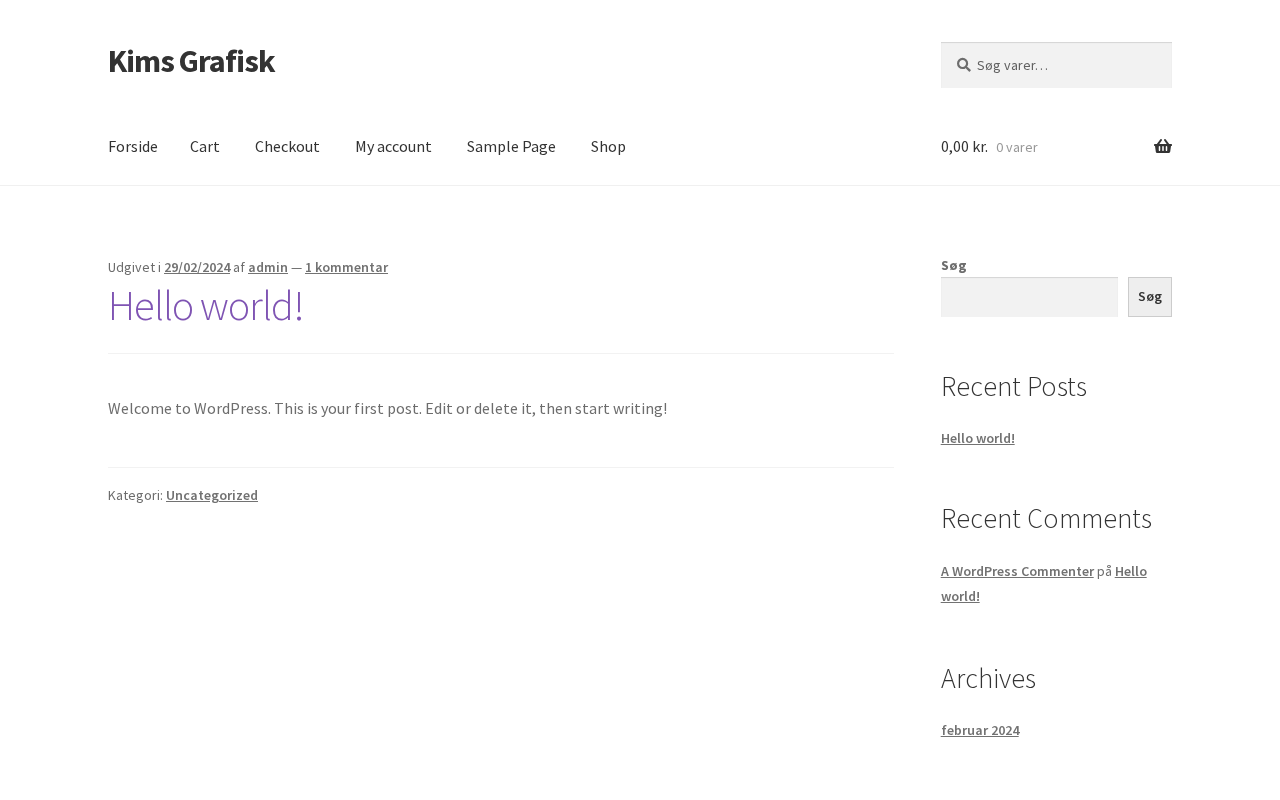The height and width of the screenshot is (800, 1280).
Task: Select the Uncategorized category link
Action: (x=212, y=495)
